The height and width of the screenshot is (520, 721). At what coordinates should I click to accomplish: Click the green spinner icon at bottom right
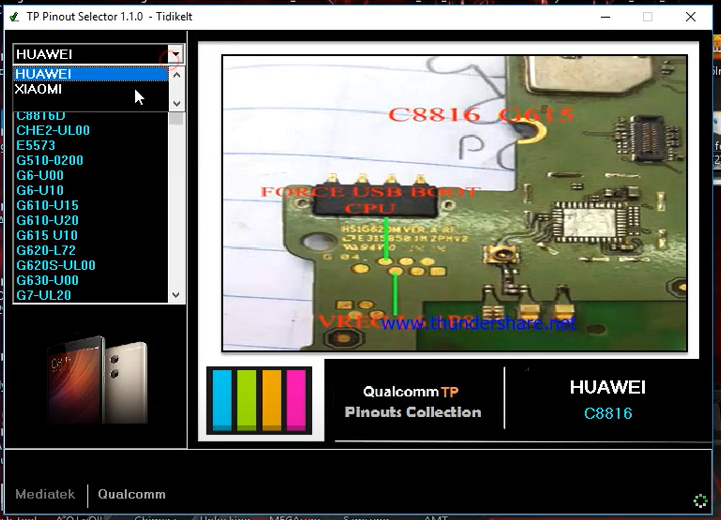point(700,501)
